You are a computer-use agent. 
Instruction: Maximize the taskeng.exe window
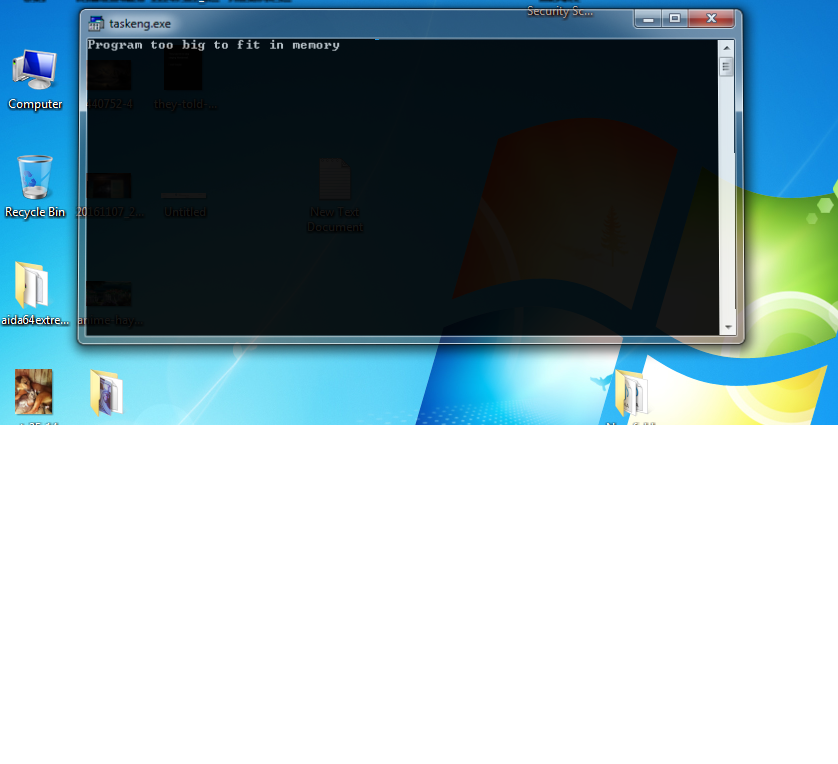click(x=675, y=19)
